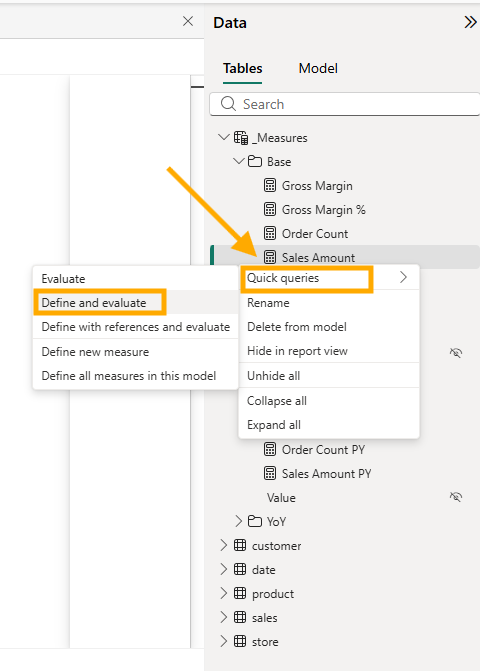The height and width of the screenshot is (671, 480).
Task: Select the Gross Margin % measure name
Action: click(323, 210)
